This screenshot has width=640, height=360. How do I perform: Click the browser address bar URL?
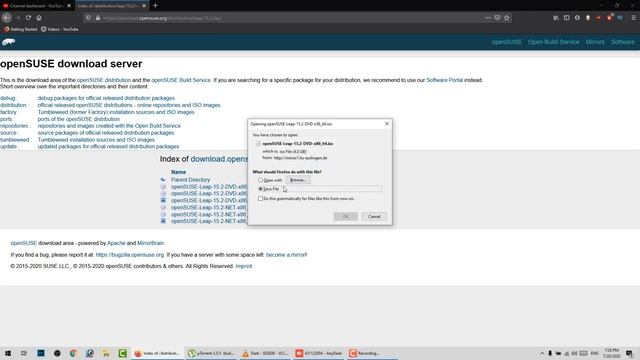pos(286,18)
